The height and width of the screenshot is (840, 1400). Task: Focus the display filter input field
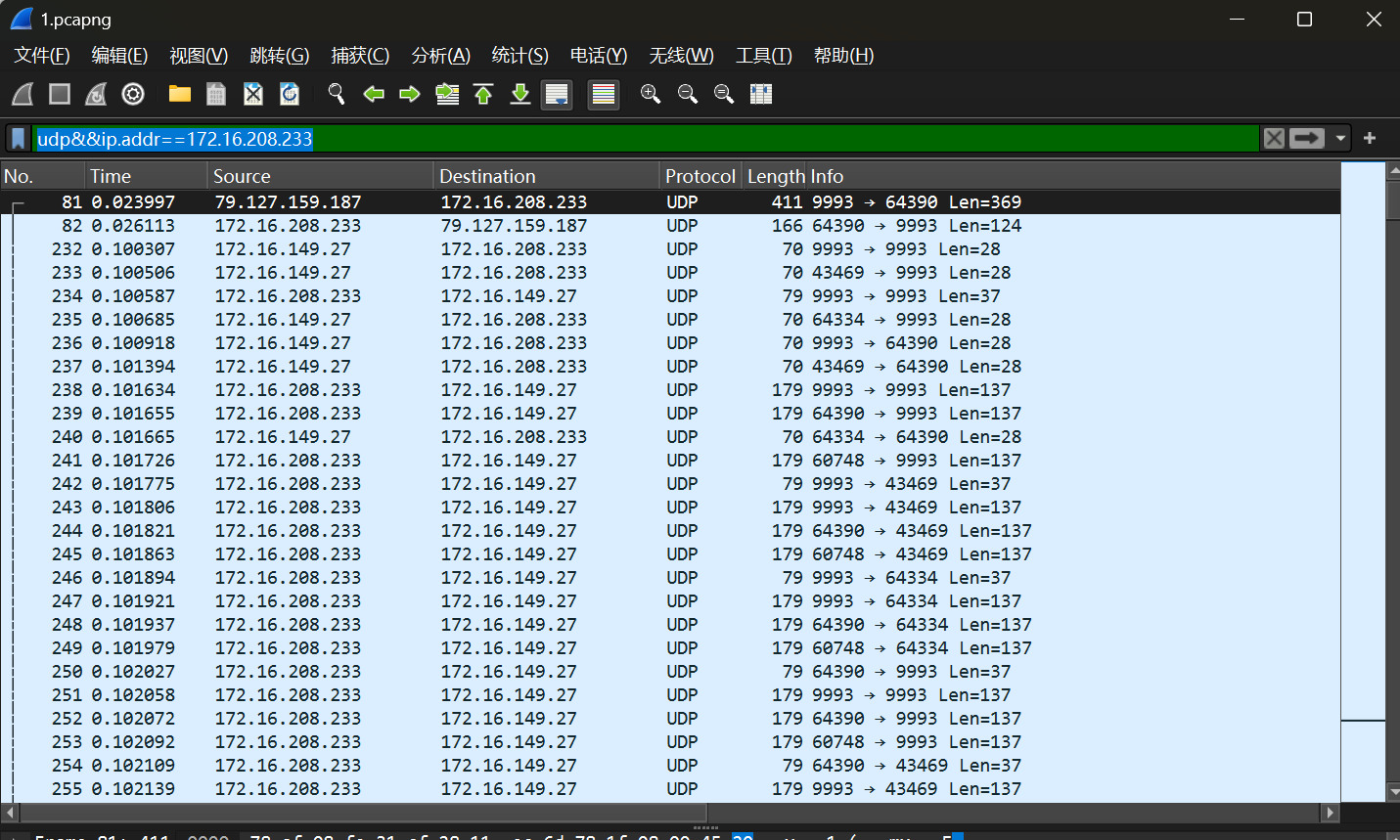coord(646,139)
